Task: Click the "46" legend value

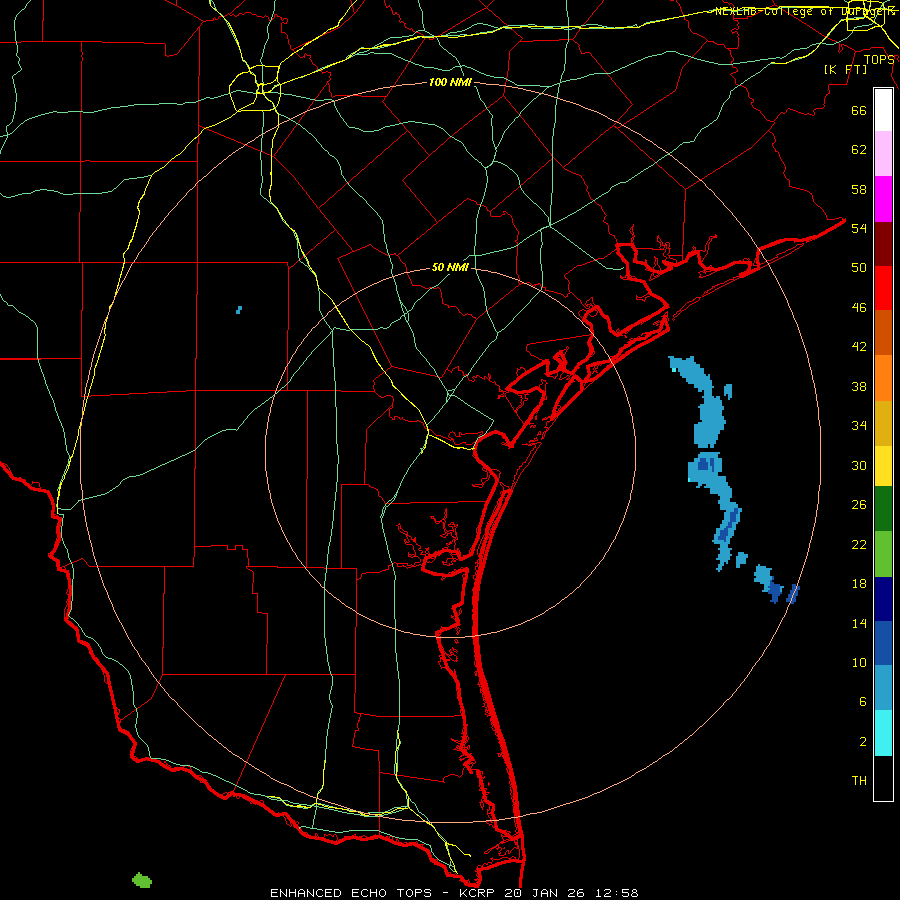Action: click(x=859, y=308)
